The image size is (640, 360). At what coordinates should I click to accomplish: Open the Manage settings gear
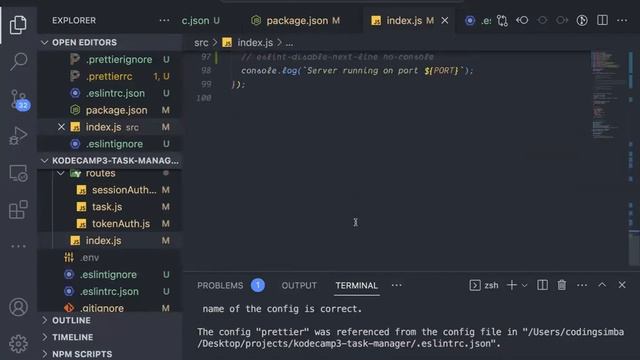18,344
